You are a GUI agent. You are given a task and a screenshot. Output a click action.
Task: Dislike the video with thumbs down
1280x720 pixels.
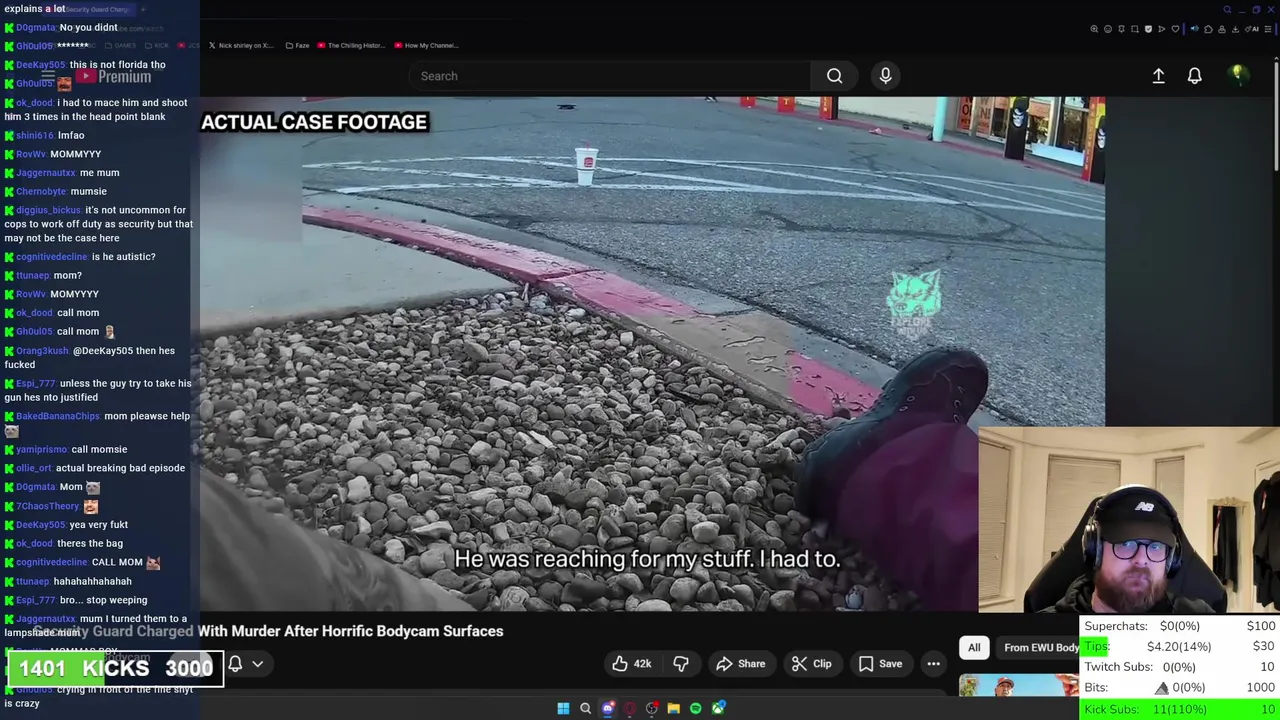[681, 664]
